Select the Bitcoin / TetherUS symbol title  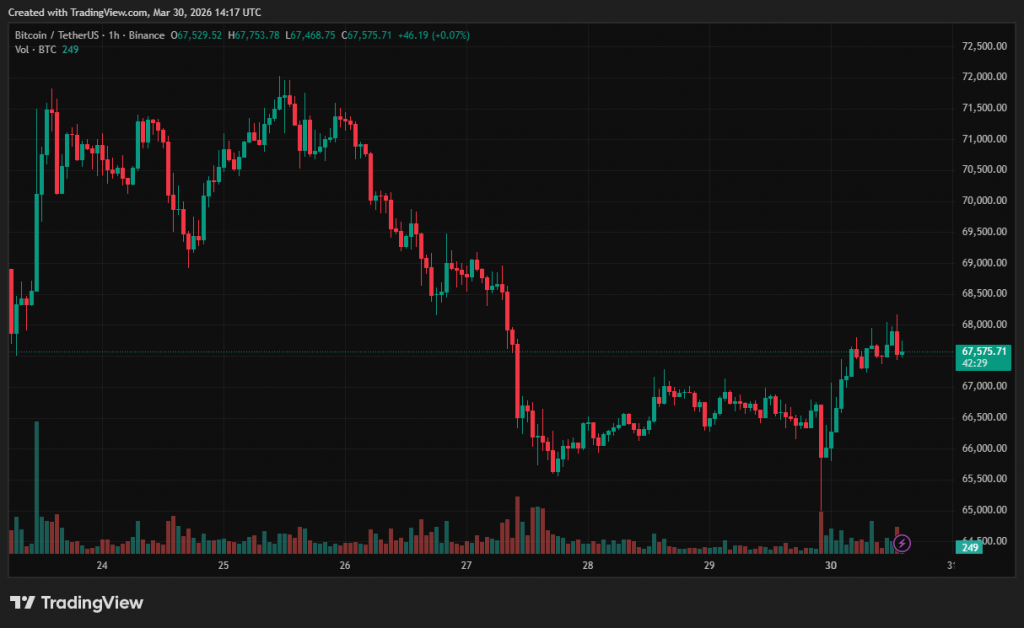pos(56,35)
